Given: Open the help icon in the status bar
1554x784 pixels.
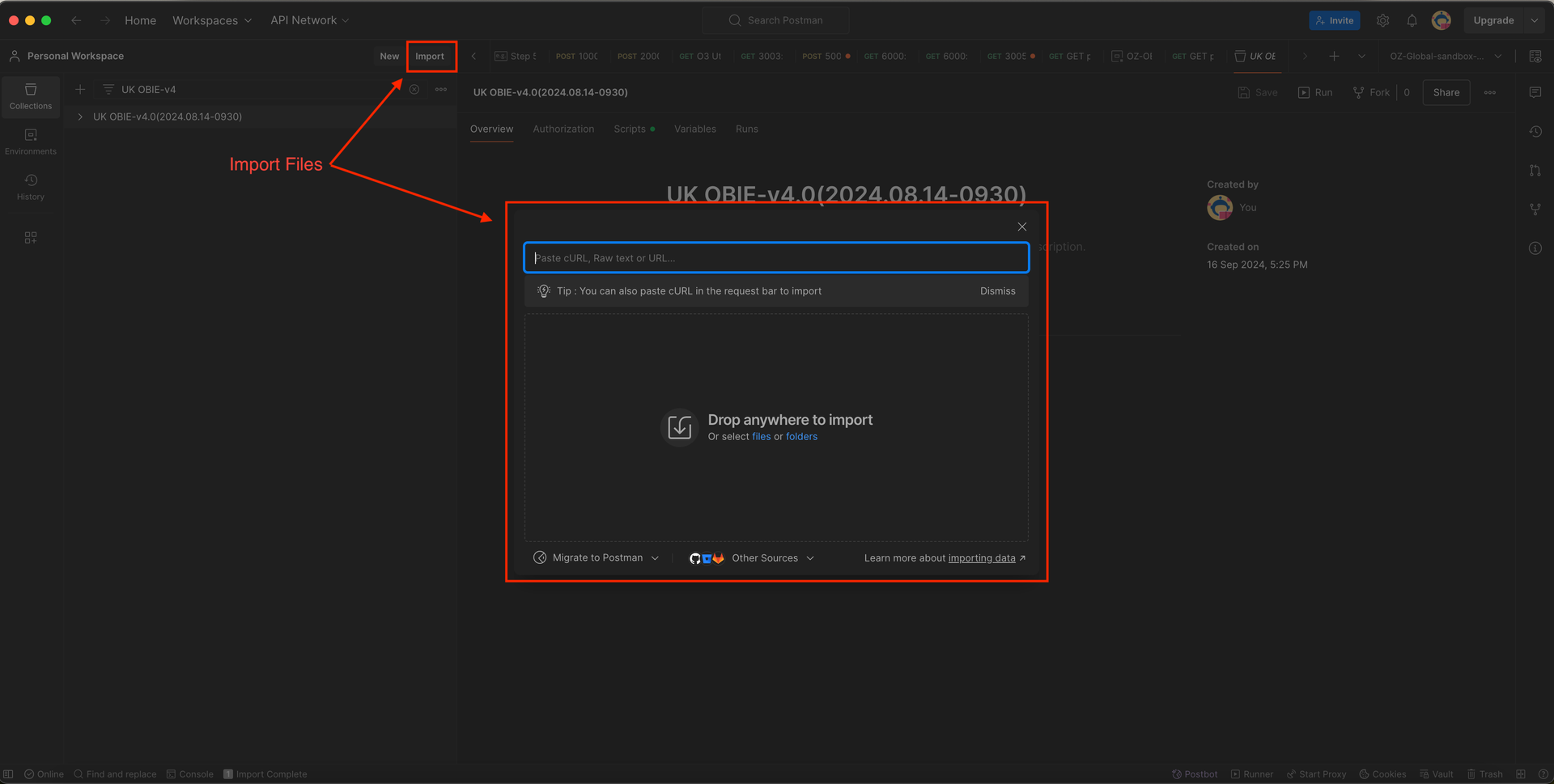Looking at the screenshot, I should click(x=1543, y=774).
